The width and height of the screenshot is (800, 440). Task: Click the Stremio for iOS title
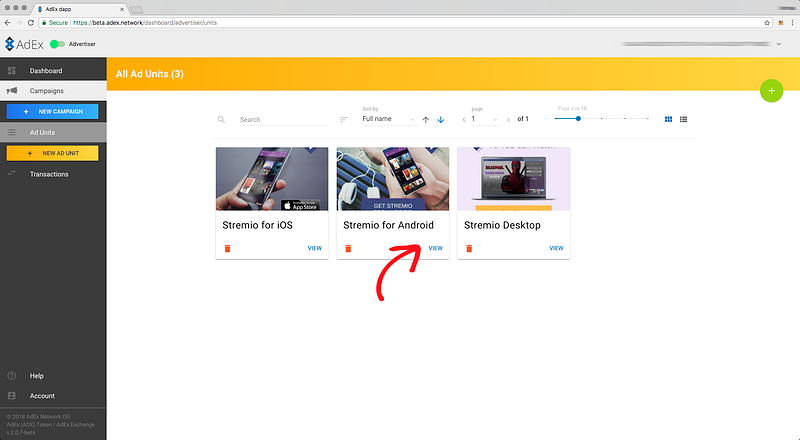coord(258,225)
